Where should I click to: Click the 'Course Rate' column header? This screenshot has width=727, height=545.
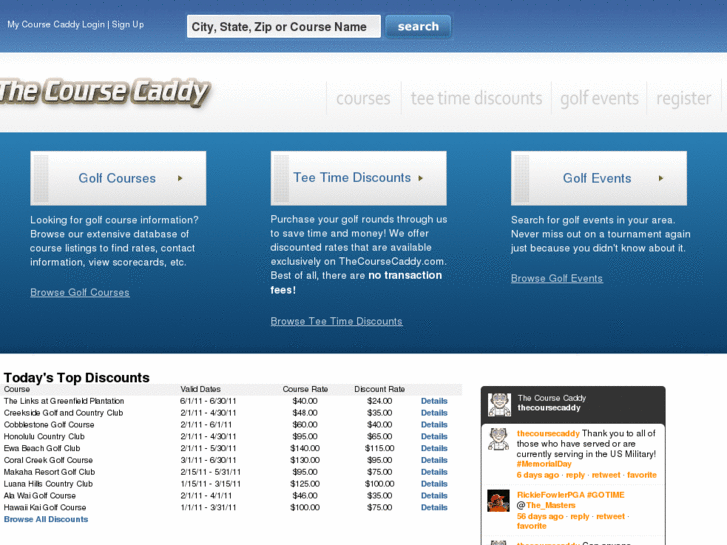point(305,389)
